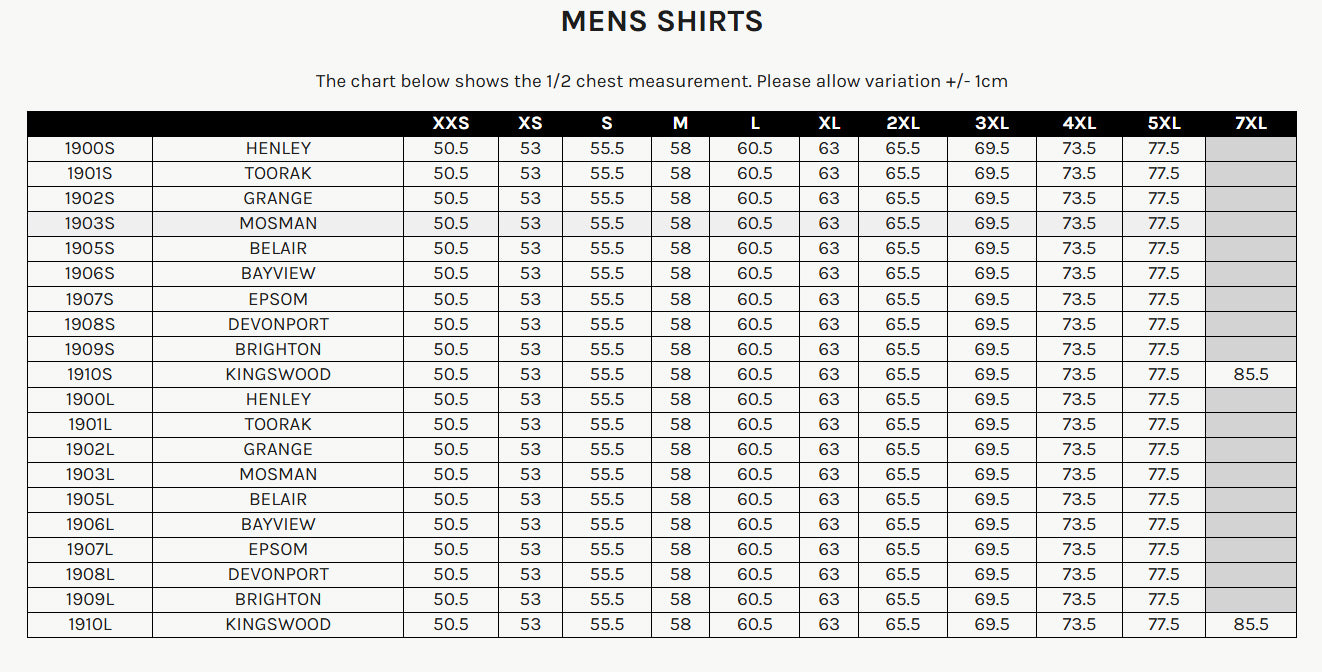The height and width of the screenshot is (672, 1322).
Task: Click DEVONPORT in the 1908S row
Action: pyautogui.click(x=278, y=324)
